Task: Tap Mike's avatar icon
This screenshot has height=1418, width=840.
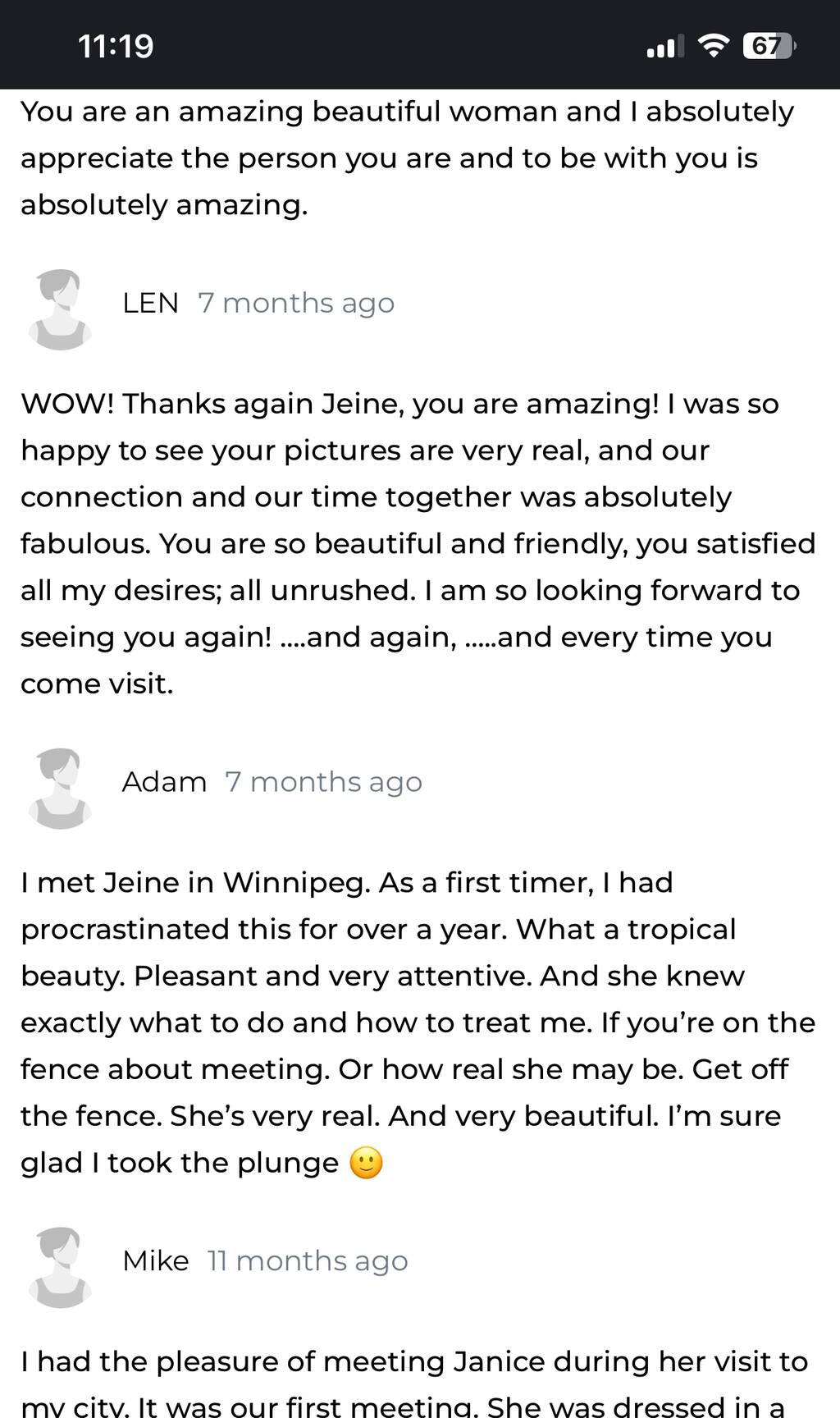Action: click(x=60, y=1268)
